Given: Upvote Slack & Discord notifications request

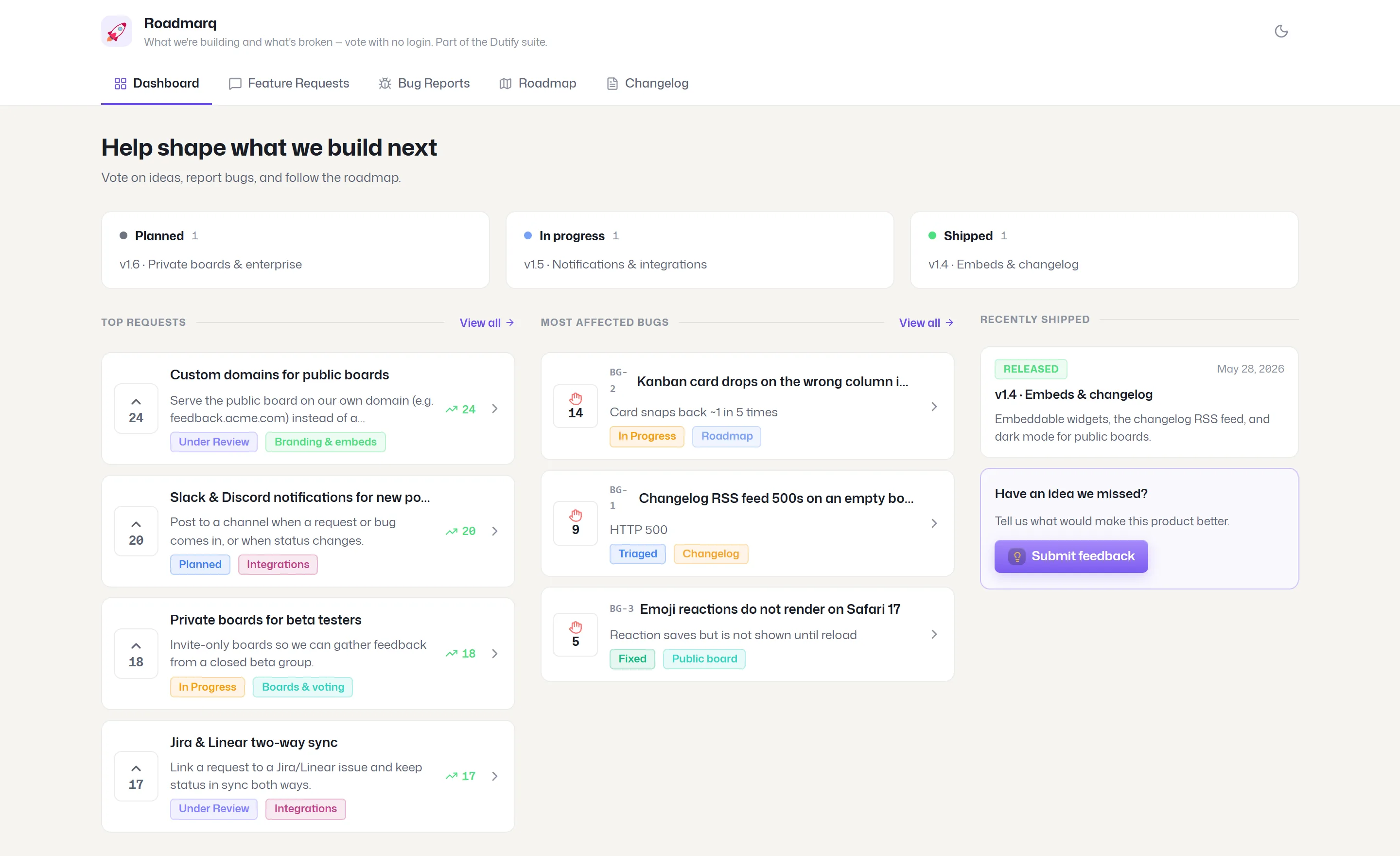Looking at the screenshot, I should pos(136,532).
